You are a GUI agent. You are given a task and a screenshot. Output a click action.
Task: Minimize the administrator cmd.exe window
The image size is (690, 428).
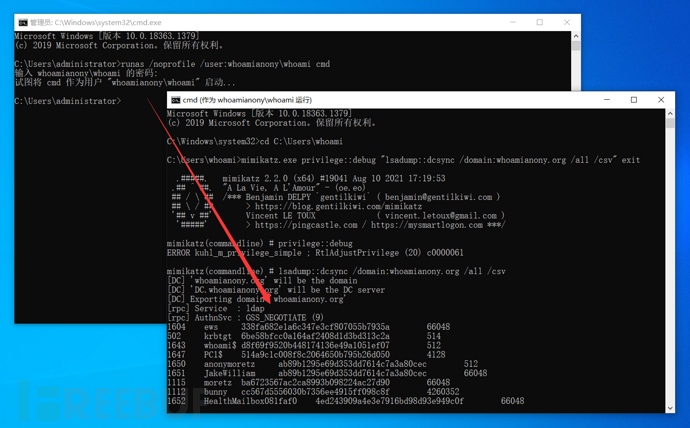(x=513, y=22)
